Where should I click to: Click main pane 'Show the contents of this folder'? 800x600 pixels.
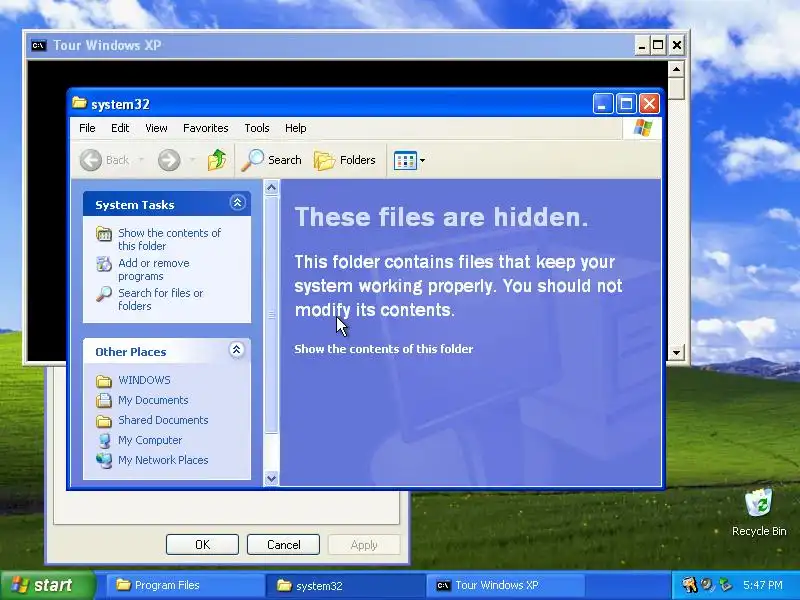tap(384, 349)
